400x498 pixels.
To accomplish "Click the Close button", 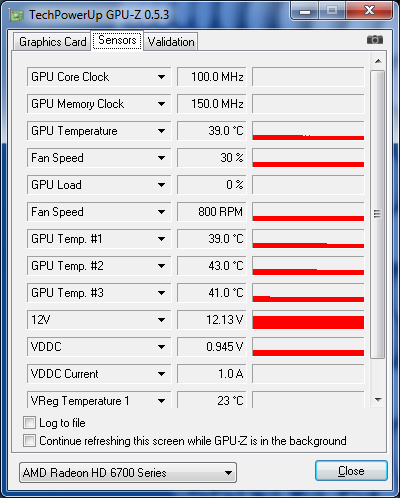I will (x=351, y=471).
